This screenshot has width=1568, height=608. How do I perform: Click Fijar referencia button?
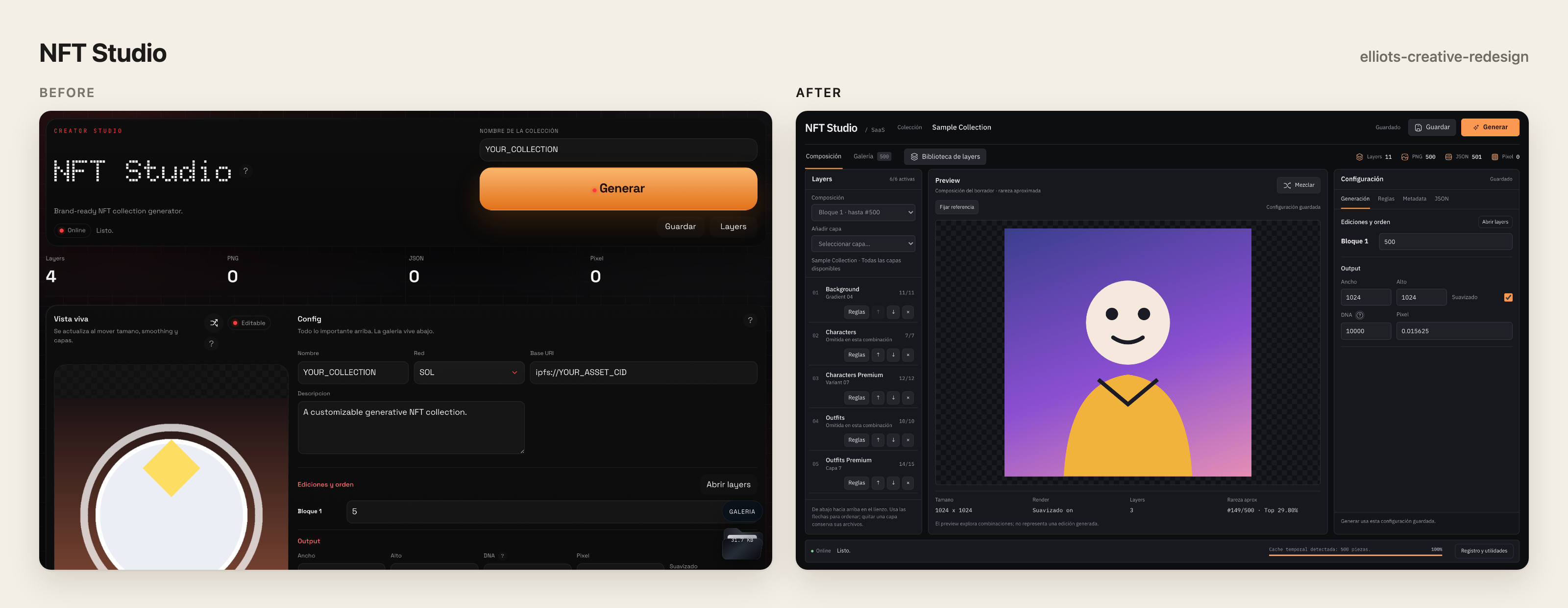tap(956, 207)
